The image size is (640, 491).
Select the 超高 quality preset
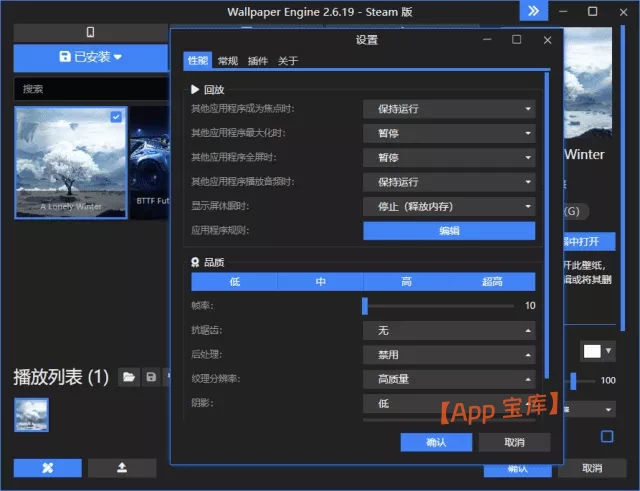492,282
